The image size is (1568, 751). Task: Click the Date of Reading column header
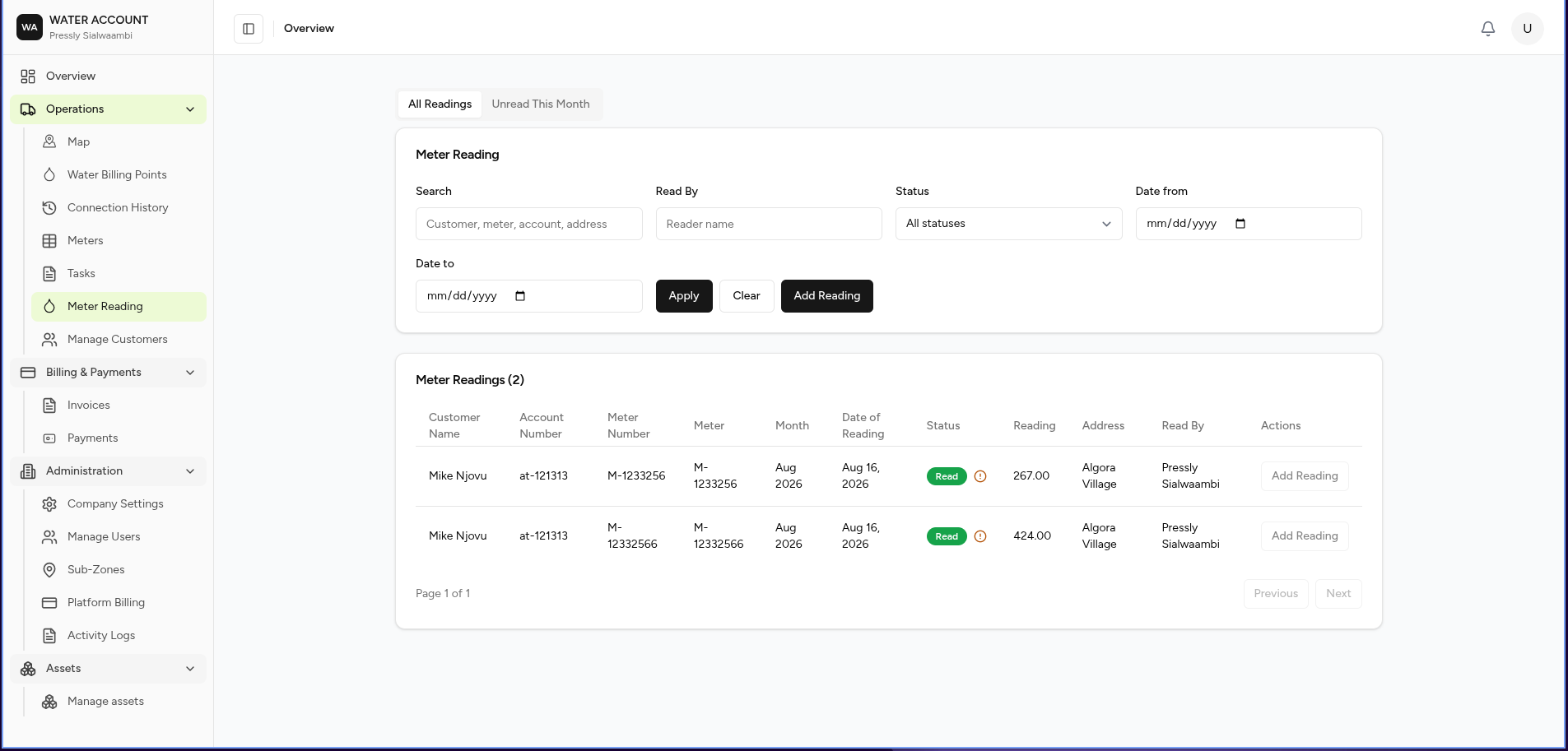(863, 426)
